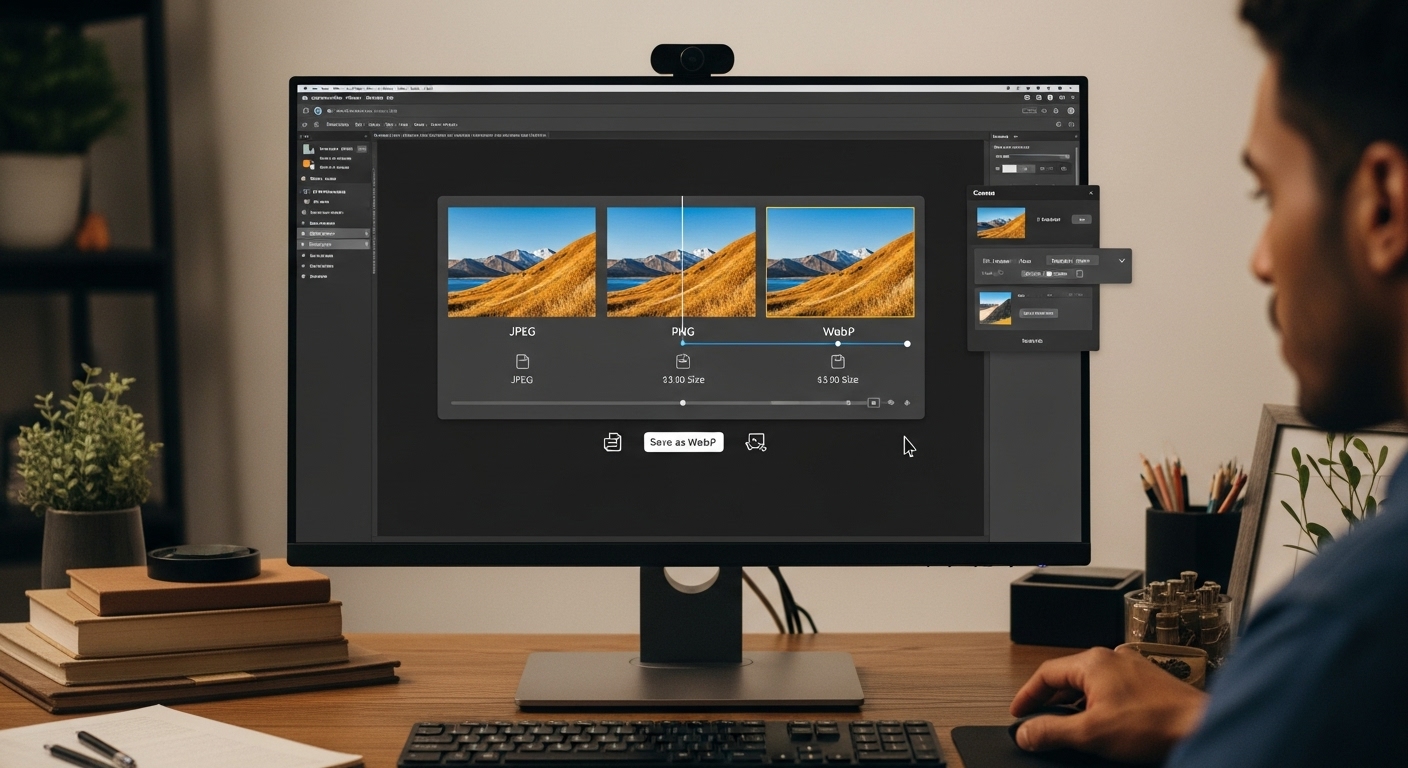Click the rightmost small icon after the long slider

point(907,403)
